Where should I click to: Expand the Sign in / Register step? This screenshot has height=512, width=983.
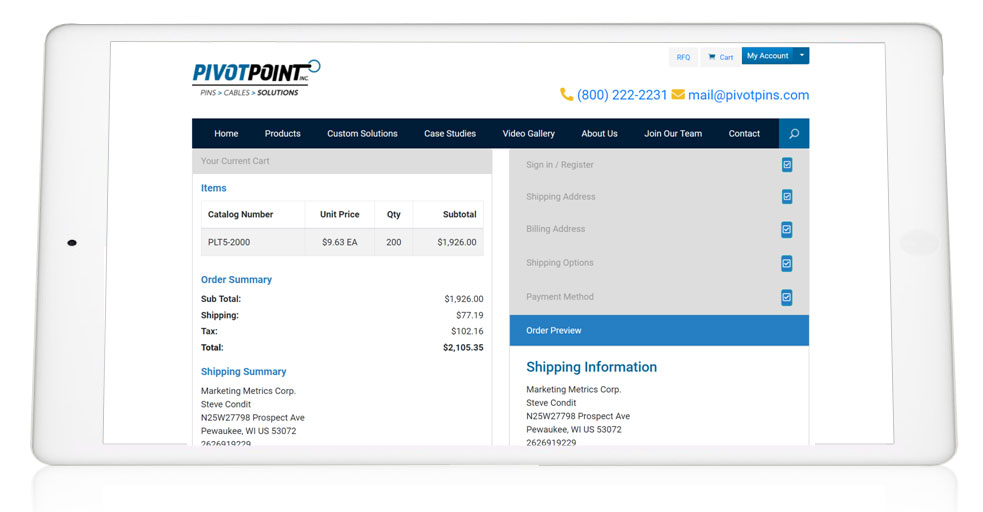[659, 165]
